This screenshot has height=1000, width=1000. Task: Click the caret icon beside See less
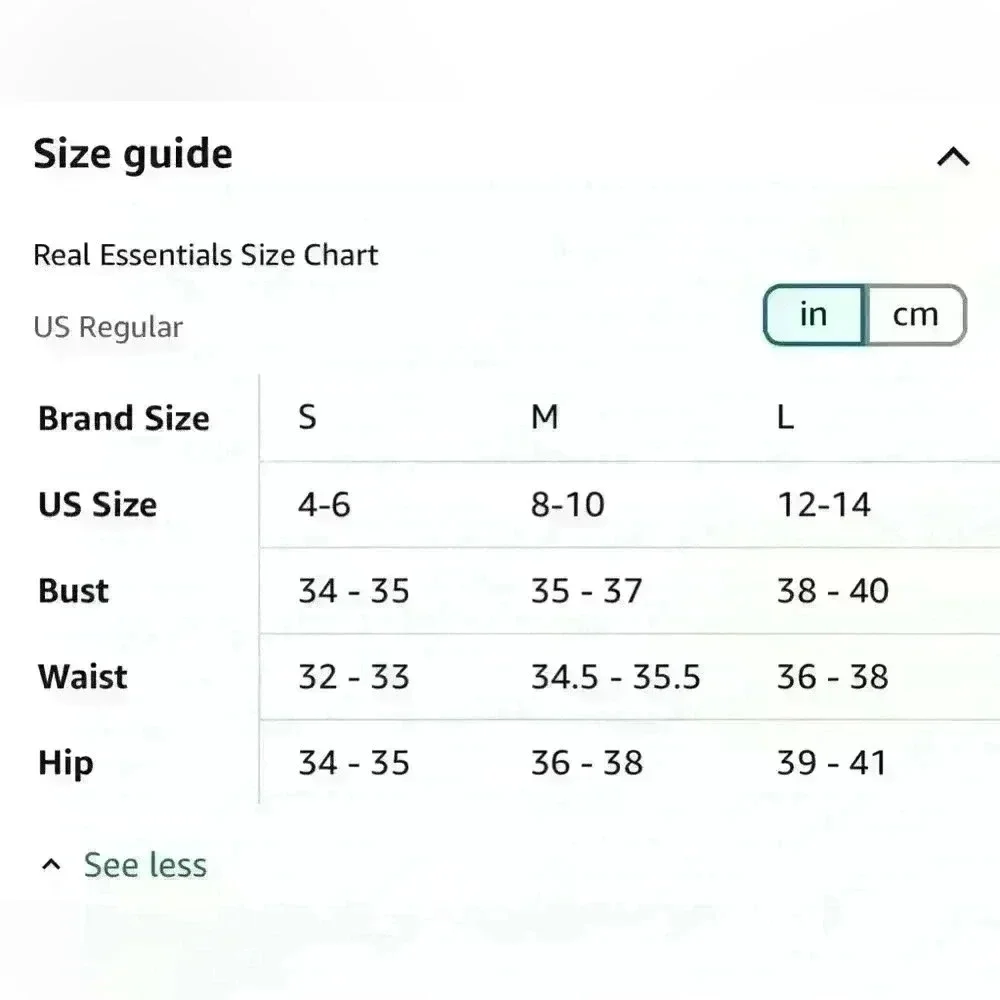pyautogui.click(x=52, y=865)
